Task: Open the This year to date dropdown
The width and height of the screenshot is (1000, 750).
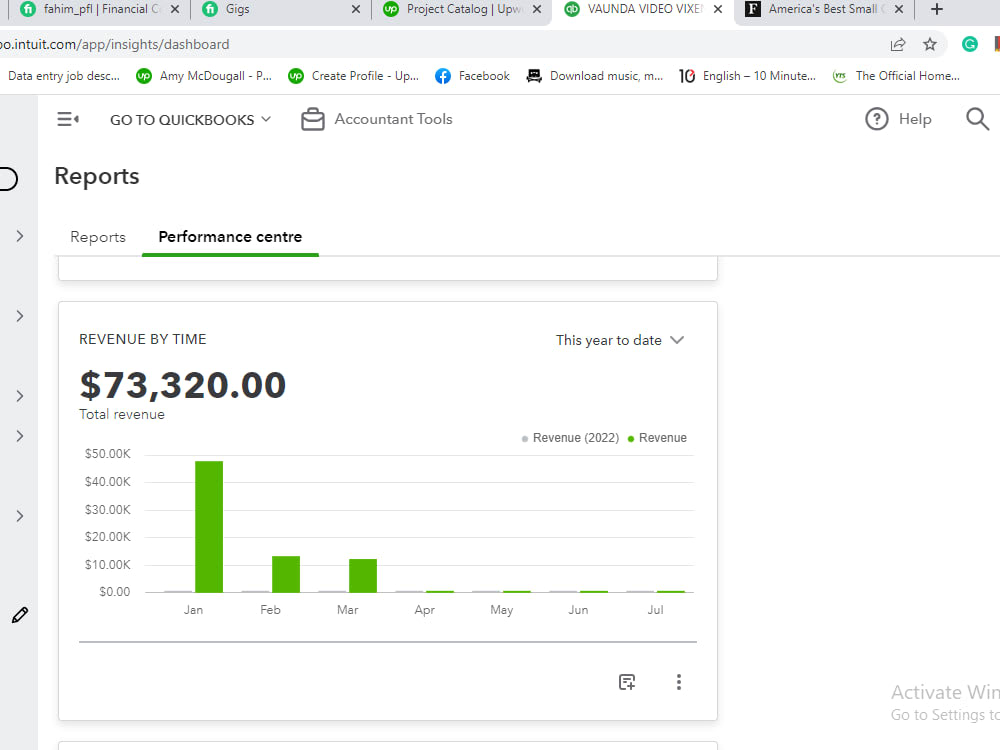Action: pyautogui.click(x=620, y=340)
